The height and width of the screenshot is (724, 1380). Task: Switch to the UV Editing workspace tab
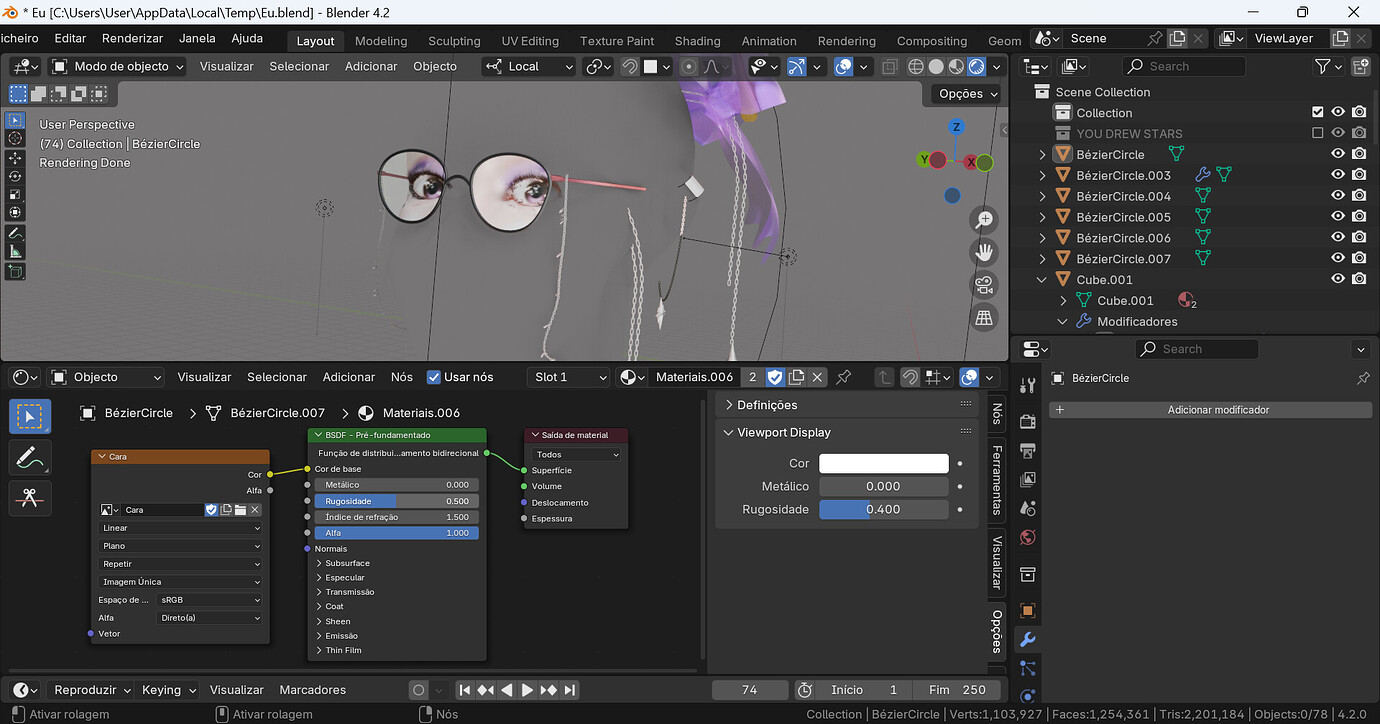530,41
